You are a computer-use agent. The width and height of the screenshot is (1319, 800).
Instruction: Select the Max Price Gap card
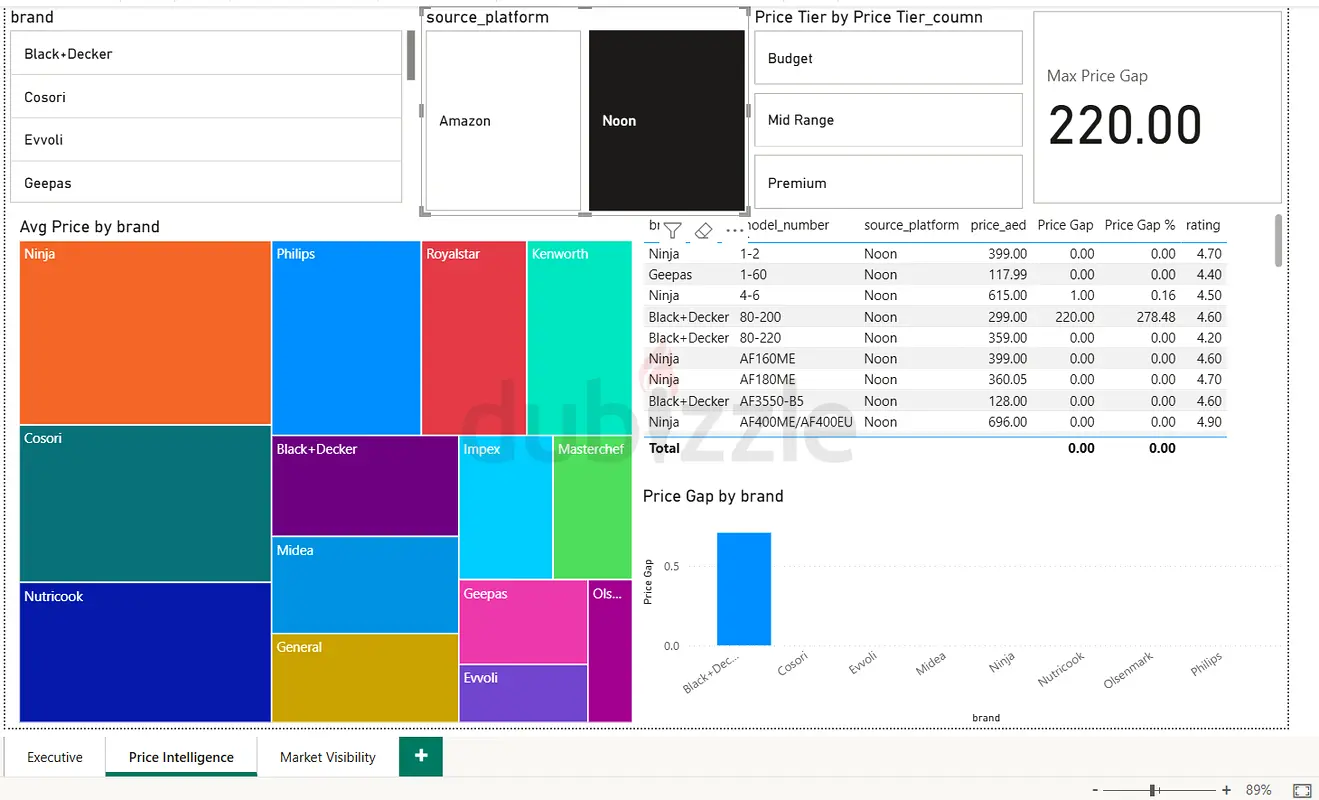coord(1157,107)
